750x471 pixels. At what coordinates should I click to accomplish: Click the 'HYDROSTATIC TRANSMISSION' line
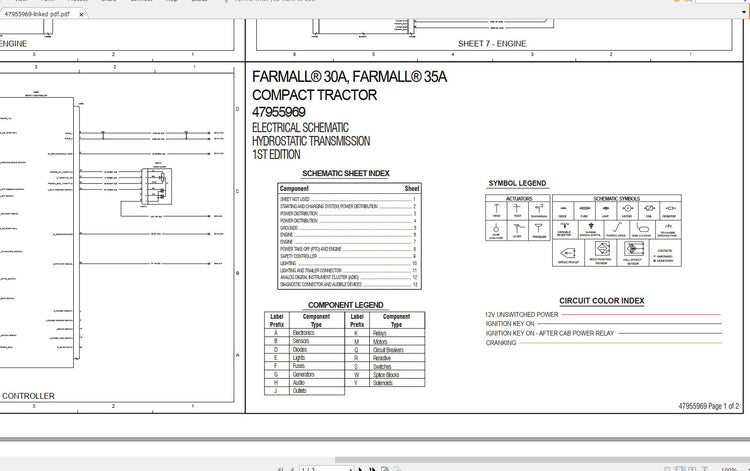[x=311, y=141]
